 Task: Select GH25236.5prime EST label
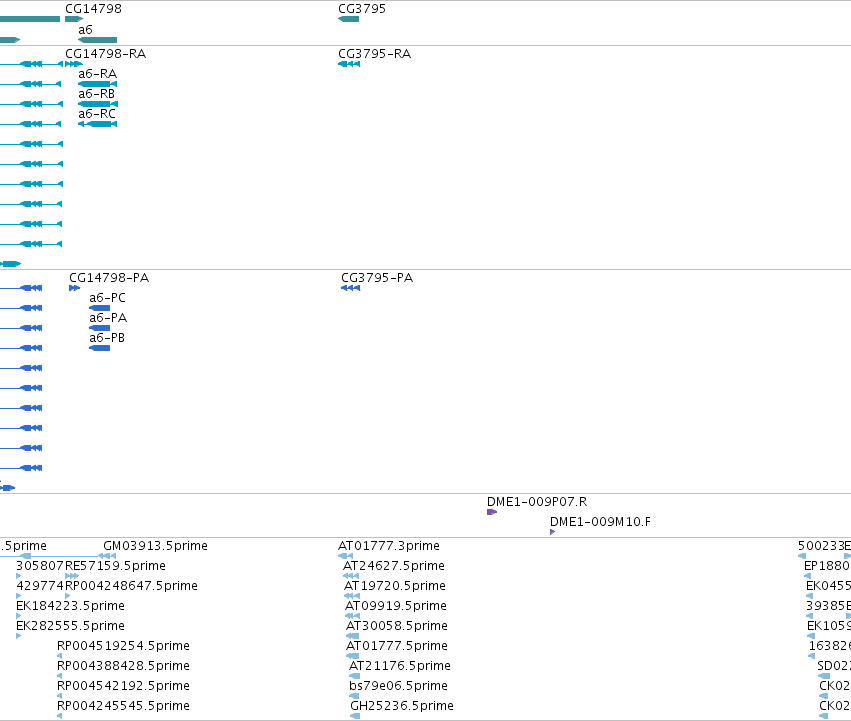[x=402, y=706]
